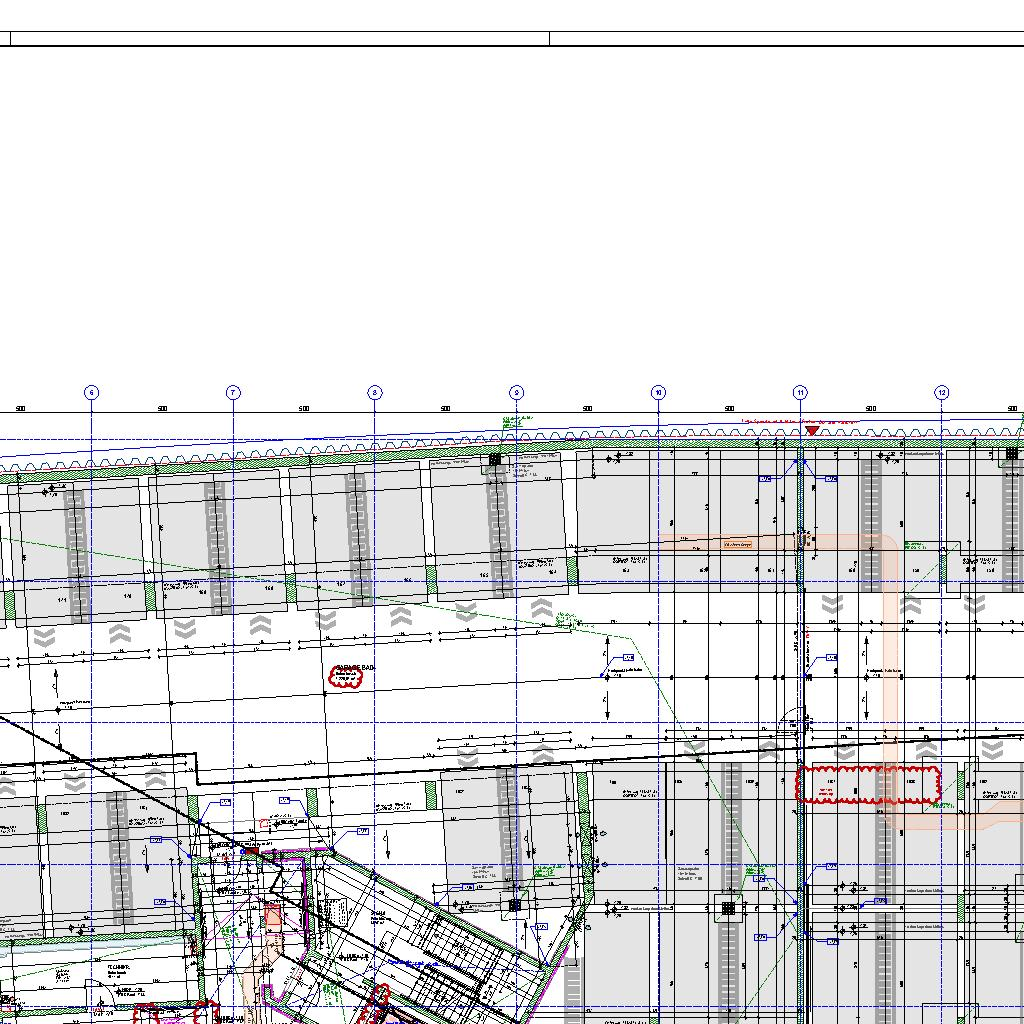Click the vertical orange highlighted route band
1024x1024 pixels.
tap(891, 650)
